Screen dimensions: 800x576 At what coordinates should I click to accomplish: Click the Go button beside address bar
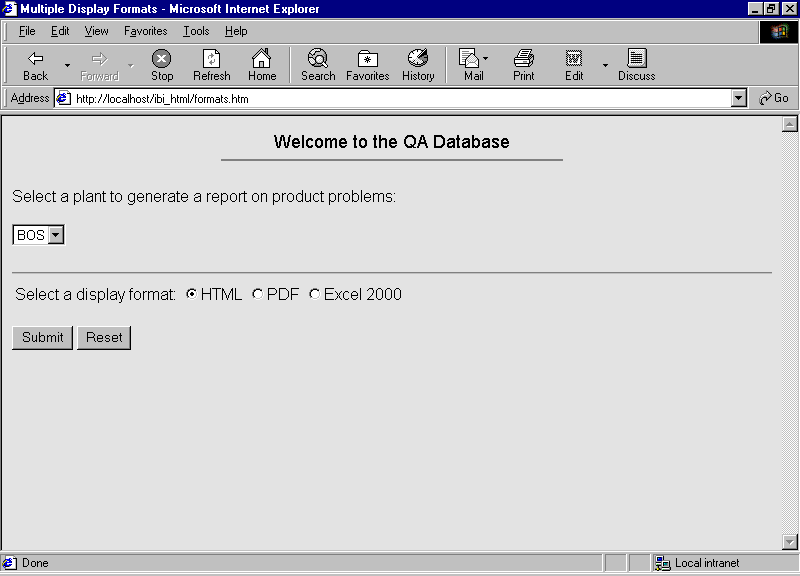773,98
